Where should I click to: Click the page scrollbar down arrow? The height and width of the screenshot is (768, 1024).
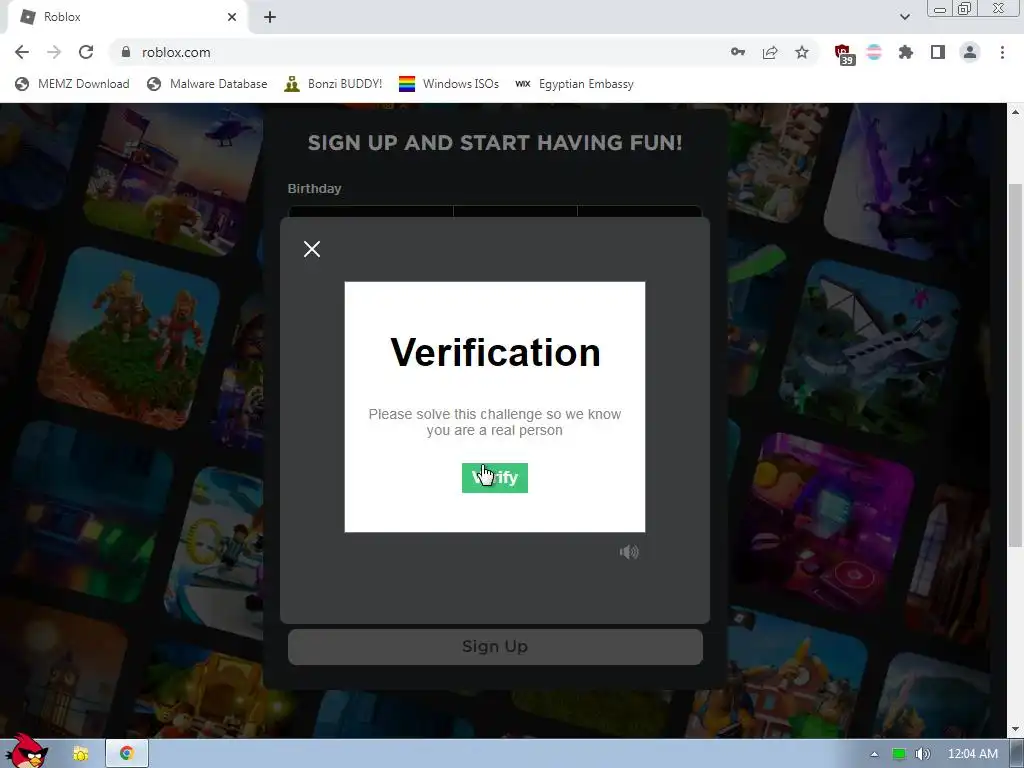tap(1016, 729)
